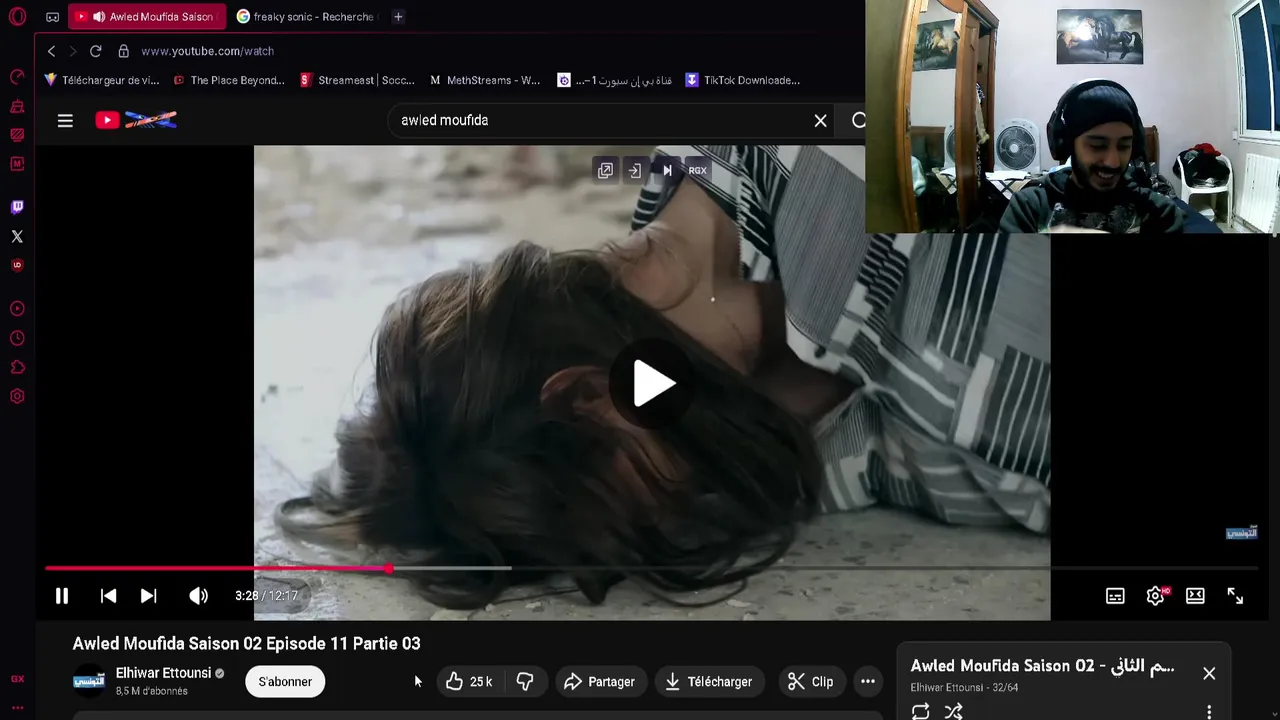Reload the current page
This screenshot has width=1280, height=720.
pyautogui.click(x=95, y=51)
